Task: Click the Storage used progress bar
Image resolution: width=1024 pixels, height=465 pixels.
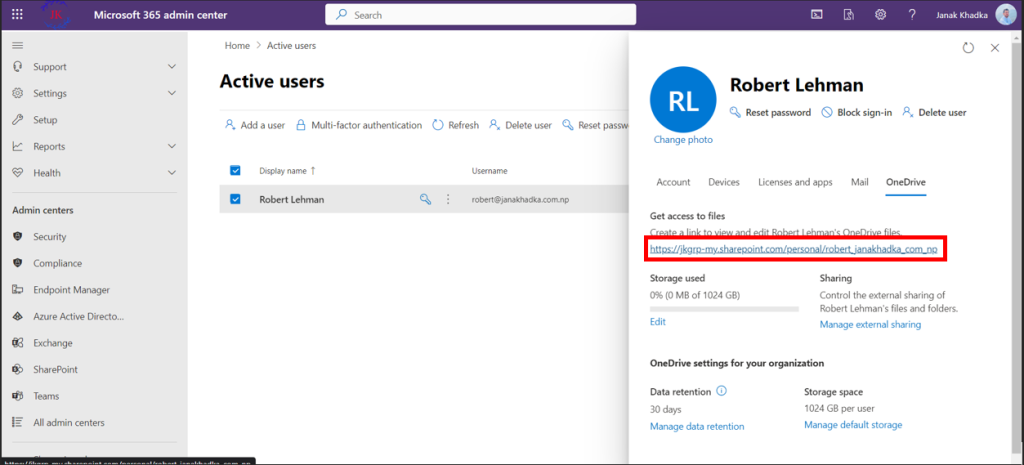Action: 724,309
